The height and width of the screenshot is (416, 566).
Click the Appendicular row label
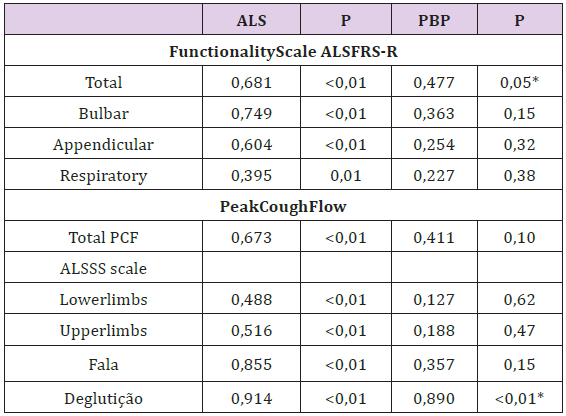(x=104, y=145)
